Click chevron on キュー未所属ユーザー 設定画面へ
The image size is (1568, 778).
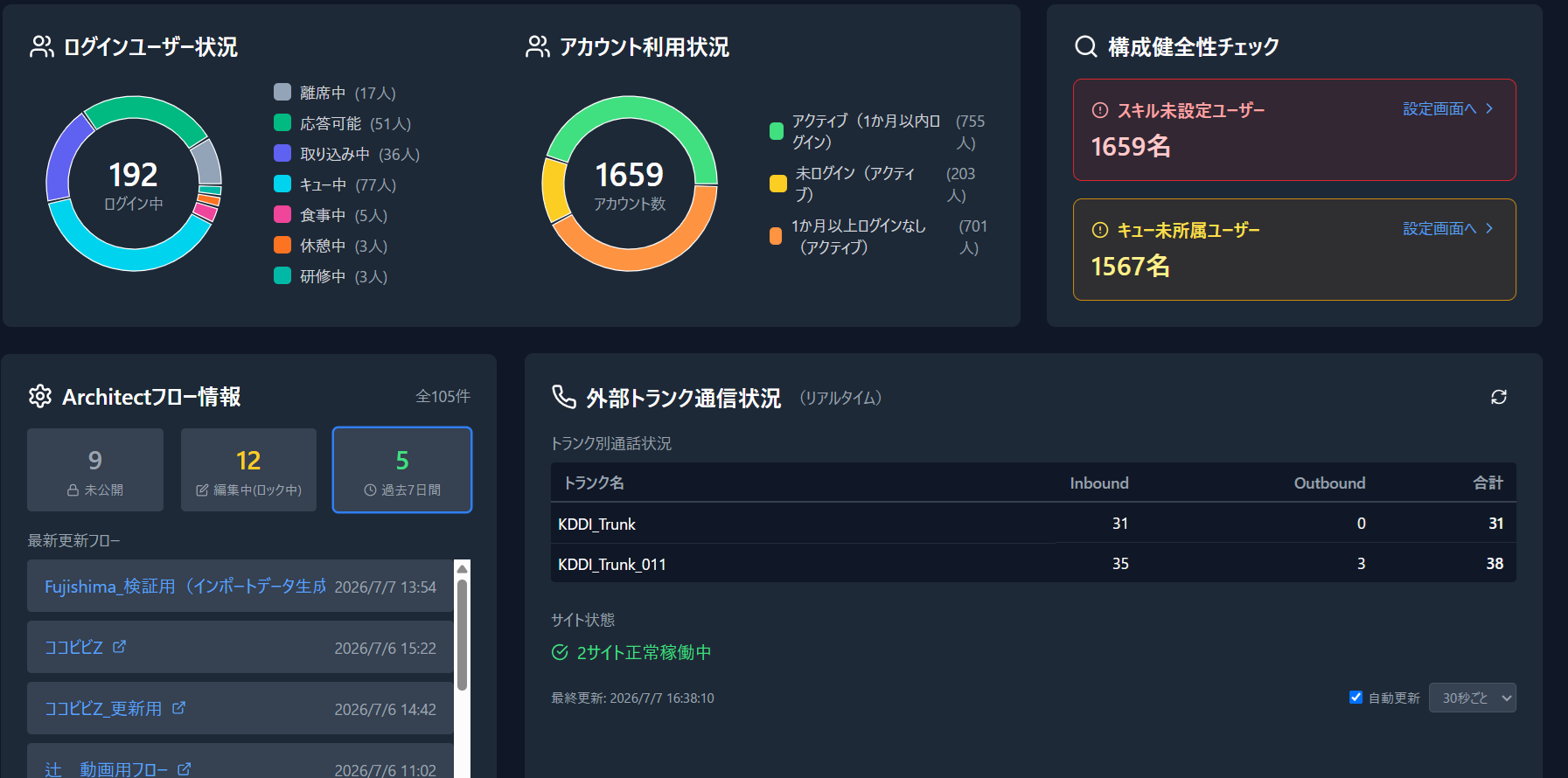pos(1489,228)
